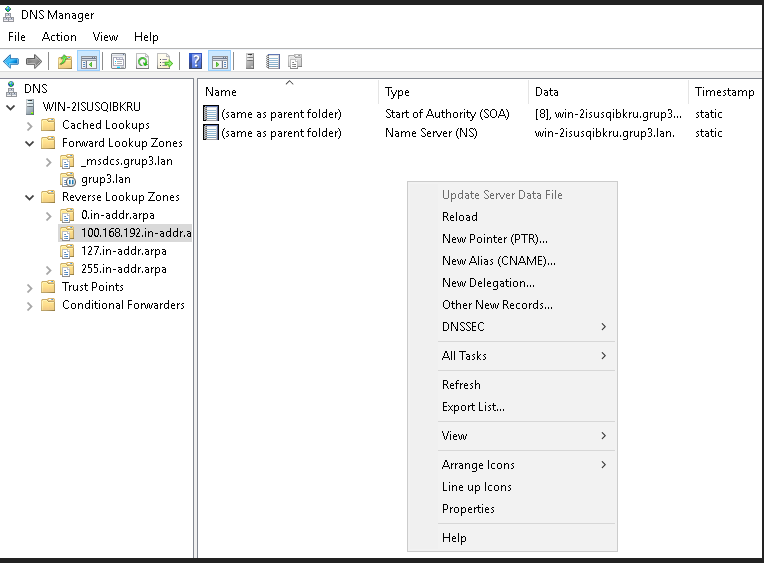Open the Arrange Icons submenu

(512, 465)
